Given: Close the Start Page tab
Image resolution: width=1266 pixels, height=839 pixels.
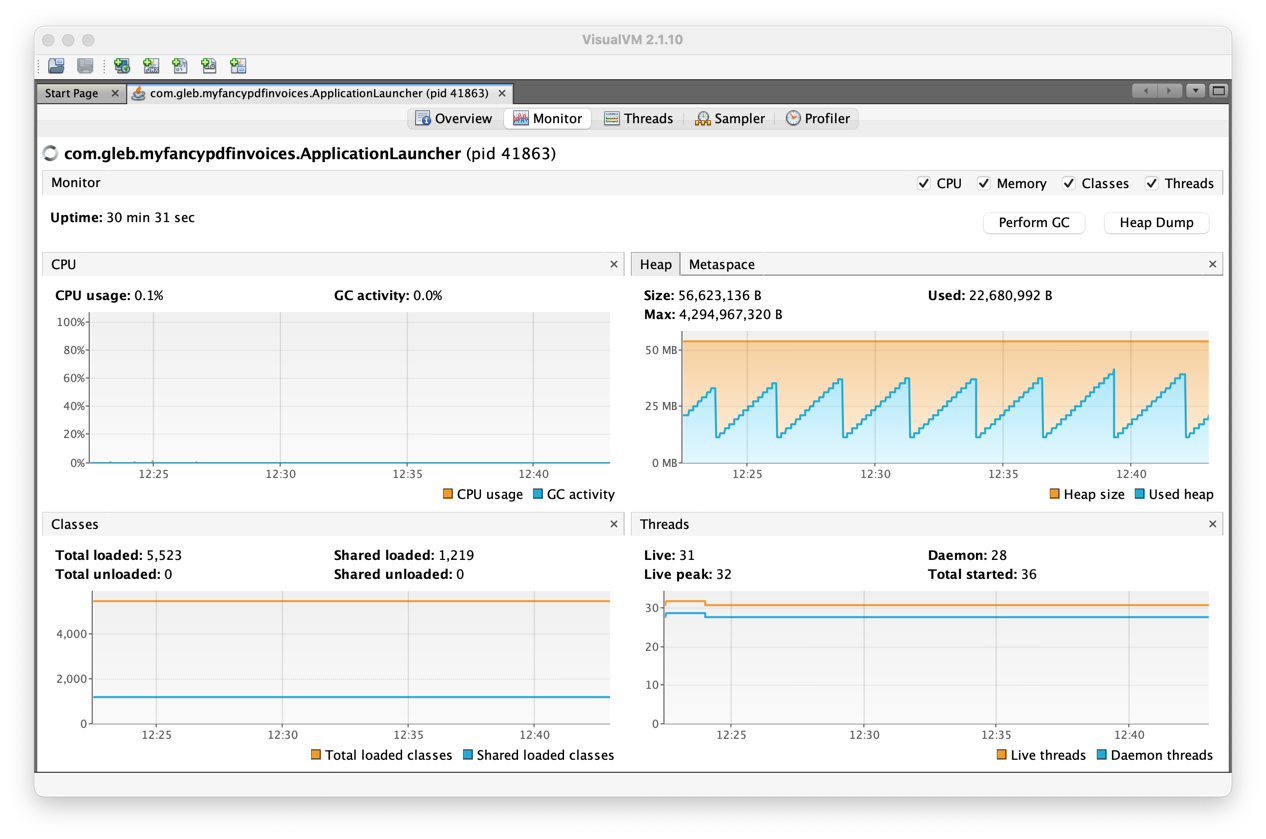Looking at the screenshot, I should [x=115, y=93].
